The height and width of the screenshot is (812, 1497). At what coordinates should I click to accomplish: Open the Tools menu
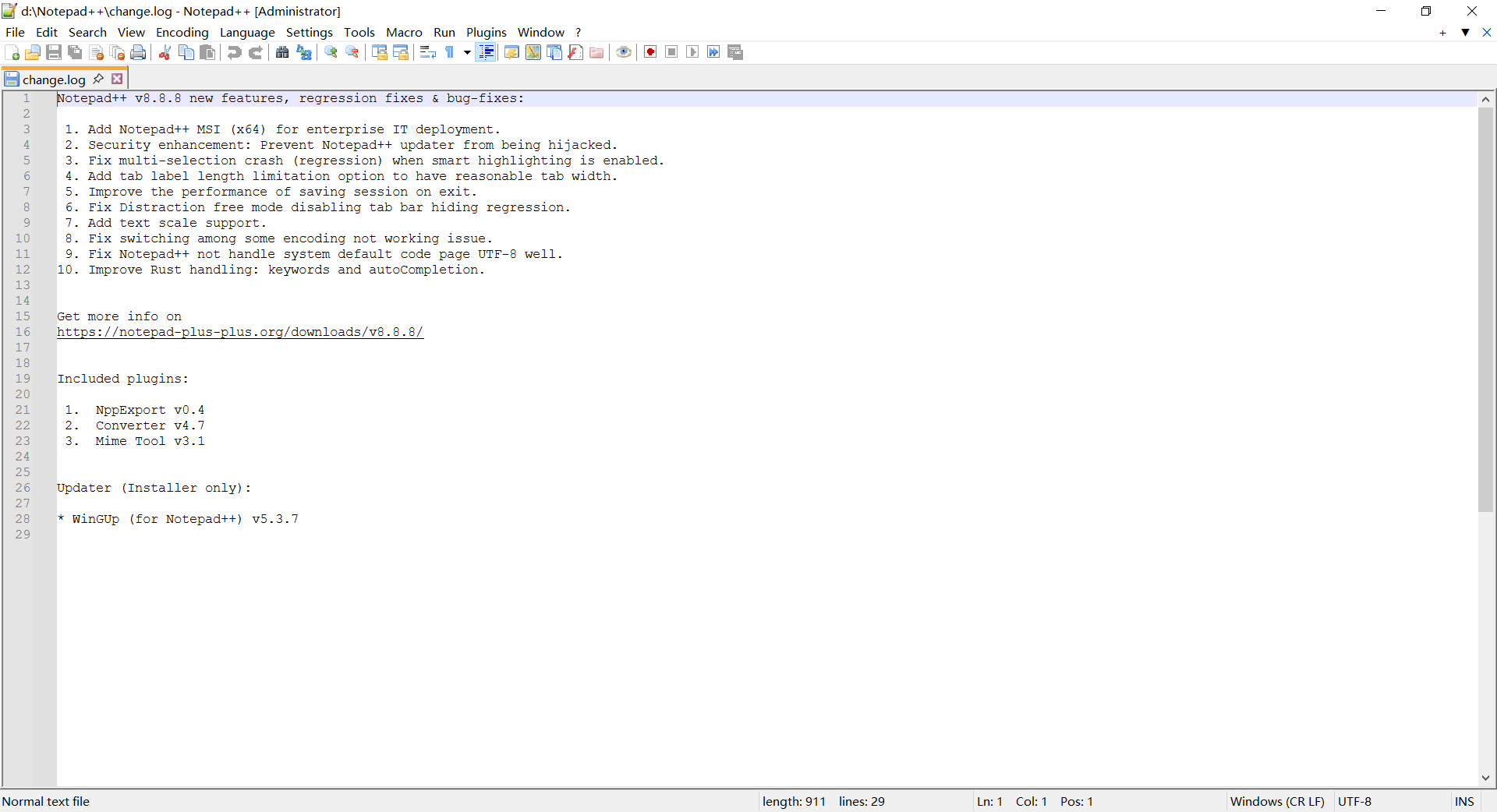click(x=359, y=32)
